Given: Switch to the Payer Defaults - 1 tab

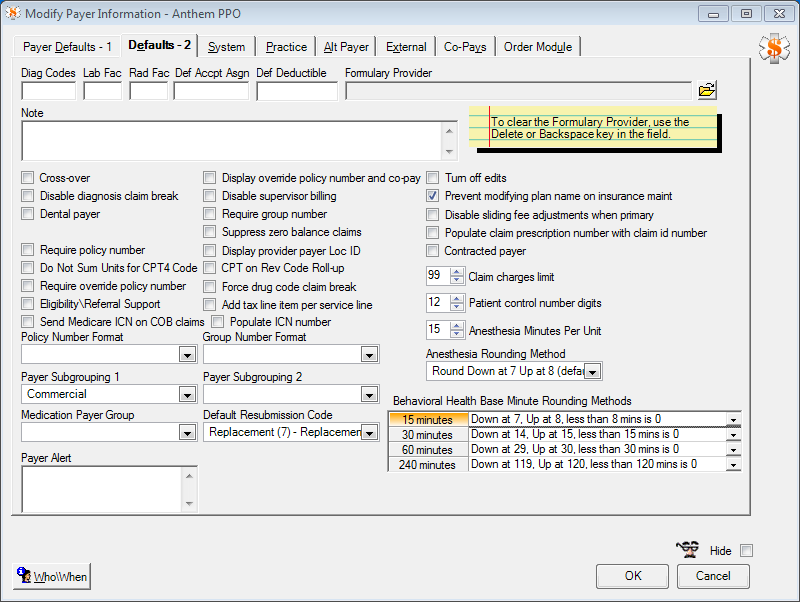Looking at the screenshot, I should (x=67, y=47).
